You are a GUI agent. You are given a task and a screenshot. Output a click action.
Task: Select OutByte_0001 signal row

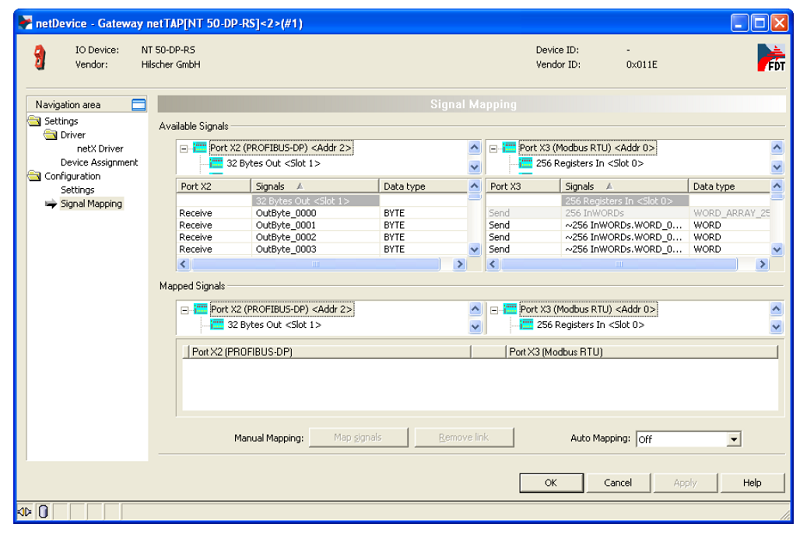[321, 225]
